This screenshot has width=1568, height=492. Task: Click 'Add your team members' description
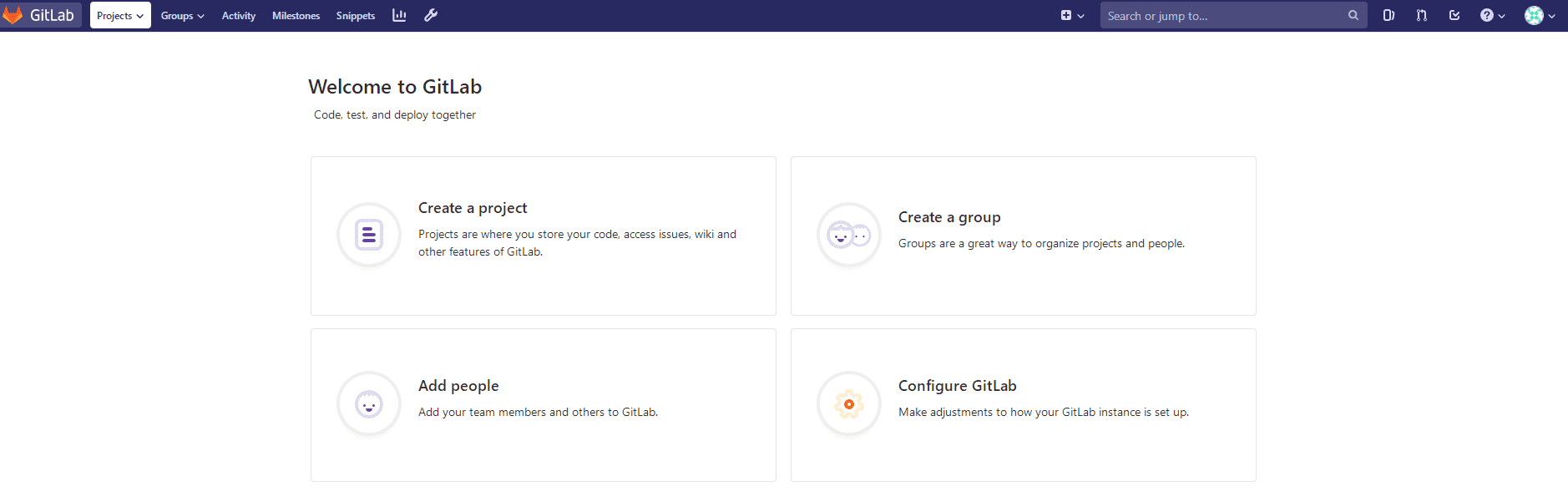pos(538,413)
